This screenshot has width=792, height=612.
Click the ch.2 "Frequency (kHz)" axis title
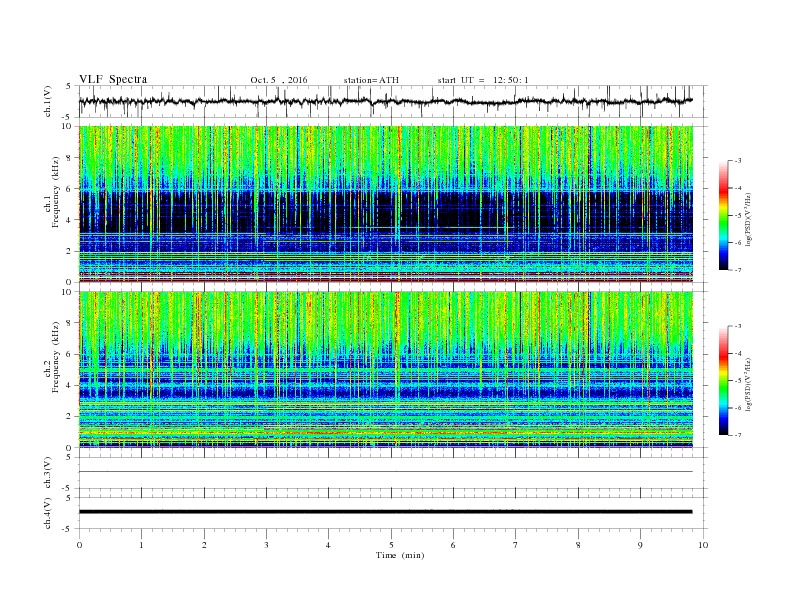click(56, 357)
